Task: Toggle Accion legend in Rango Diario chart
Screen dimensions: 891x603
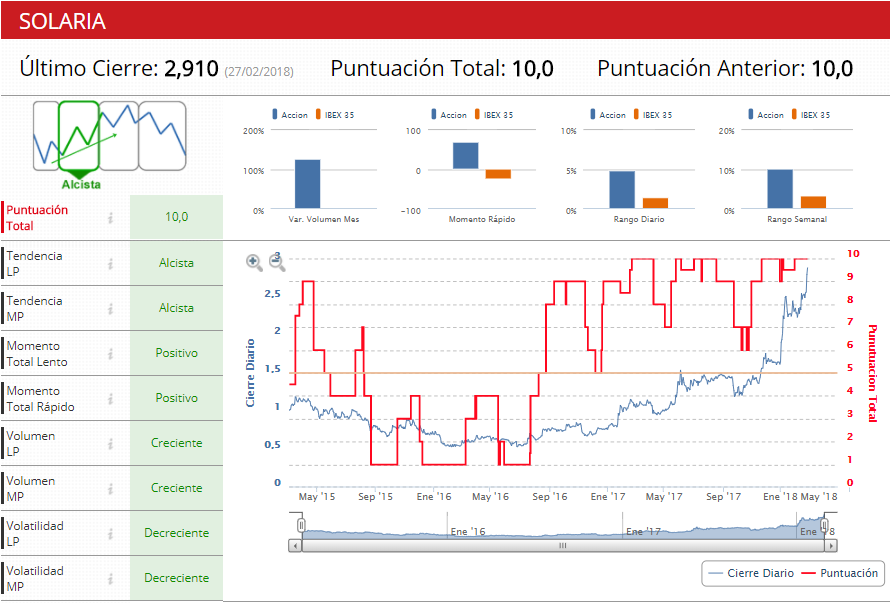Action: [x=608, y=115]
